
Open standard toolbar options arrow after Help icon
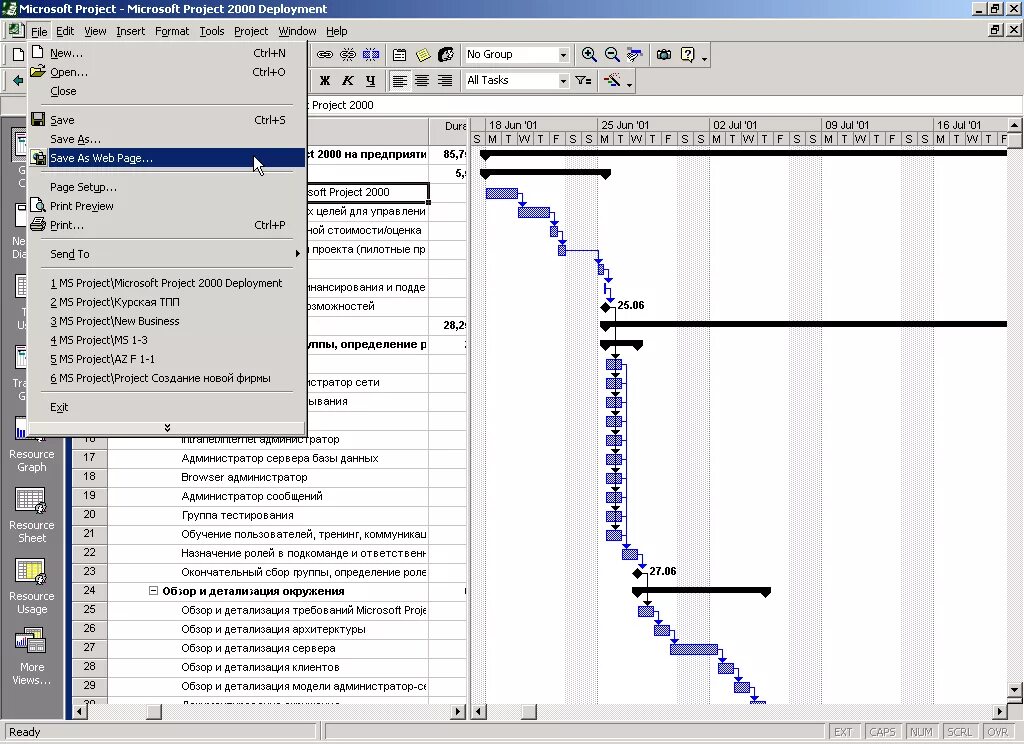704,57
